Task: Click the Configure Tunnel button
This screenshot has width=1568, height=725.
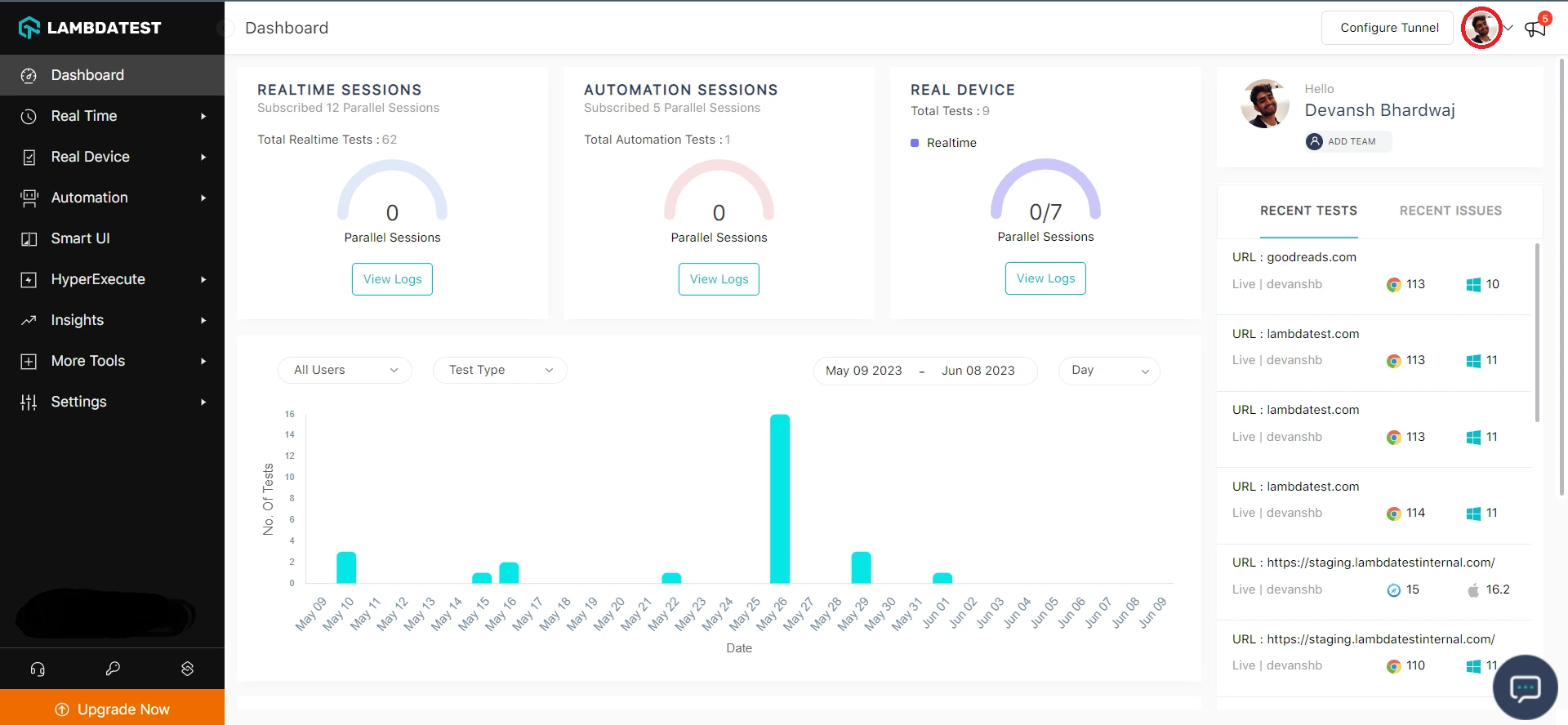Action: [1388, 28]
